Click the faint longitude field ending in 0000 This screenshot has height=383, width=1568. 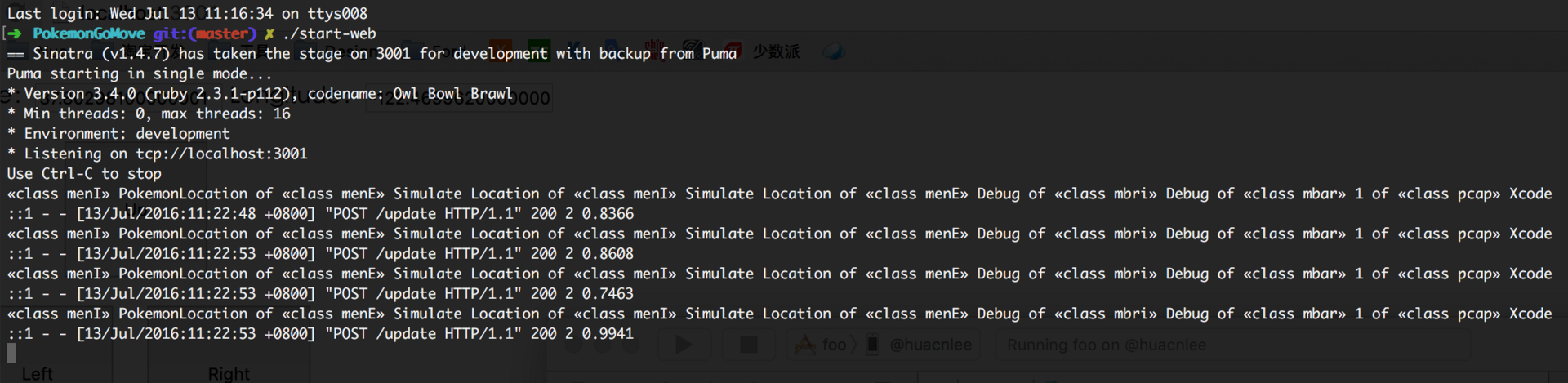tap(459, 99)
